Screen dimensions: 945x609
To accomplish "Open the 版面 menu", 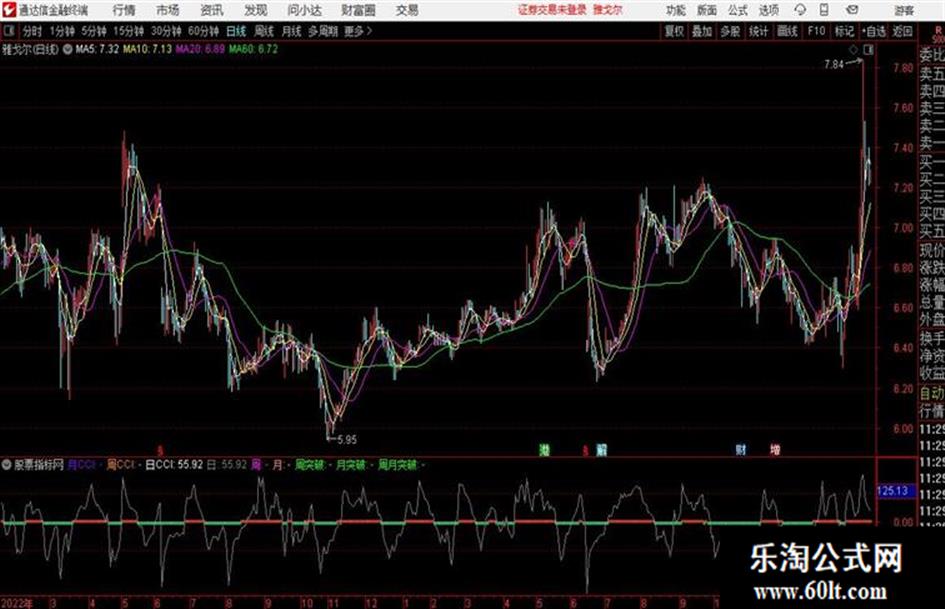I will [707, 10].
